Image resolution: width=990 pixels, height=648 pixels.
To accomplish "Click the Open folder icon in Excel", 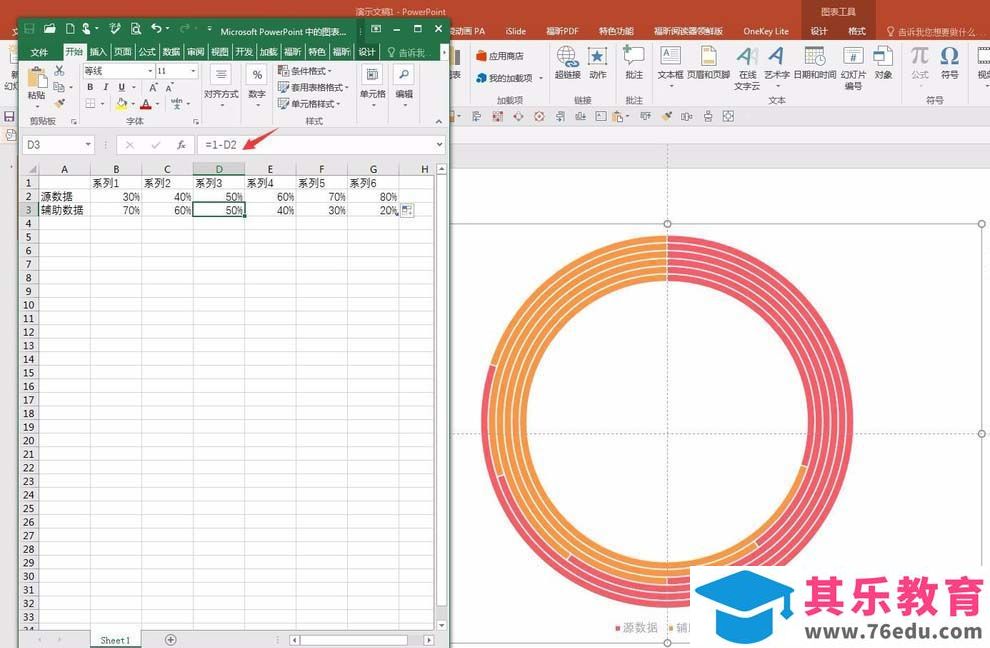I will (x=50, y=28).
